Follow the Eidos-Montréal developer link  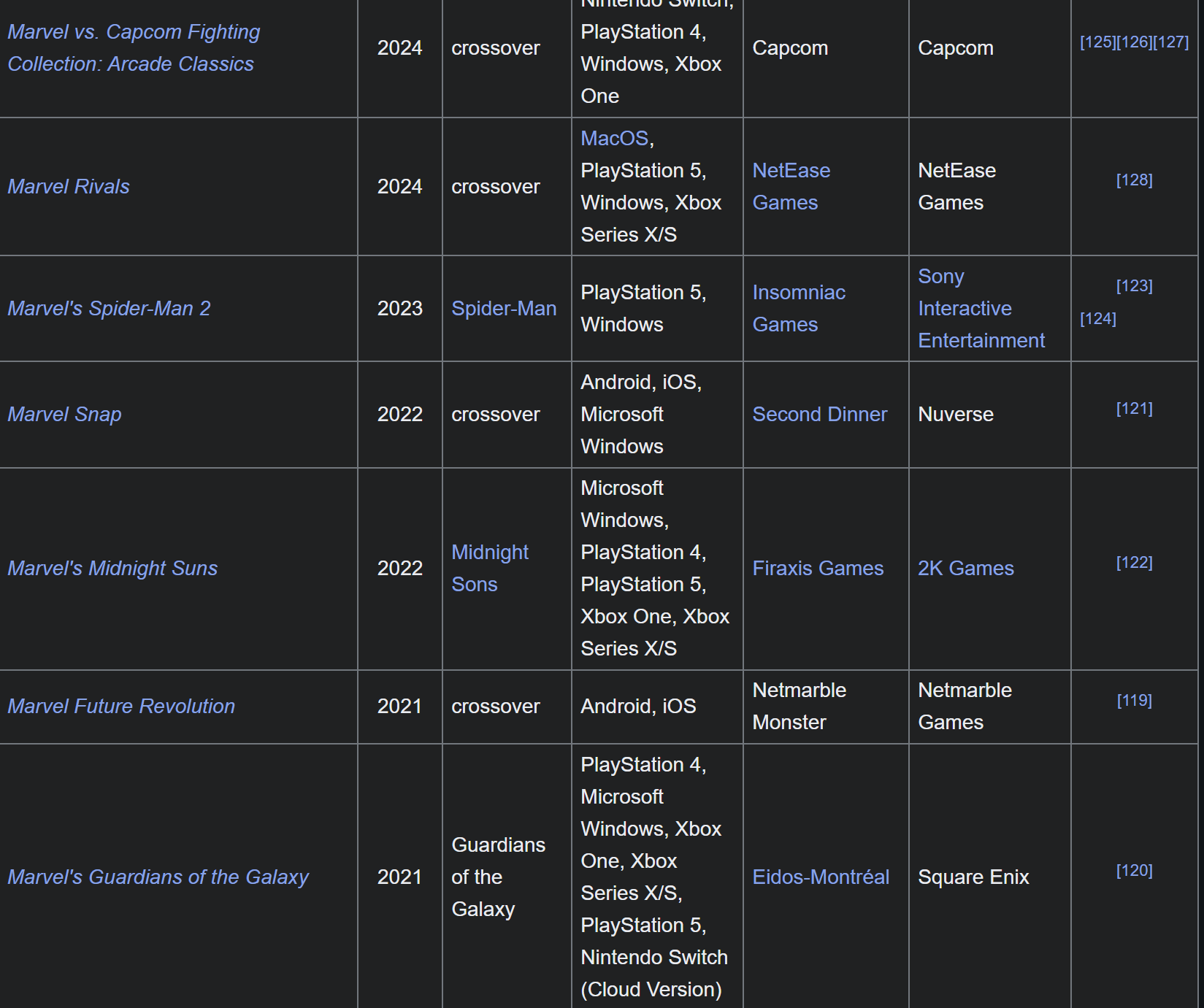[821, 877]
